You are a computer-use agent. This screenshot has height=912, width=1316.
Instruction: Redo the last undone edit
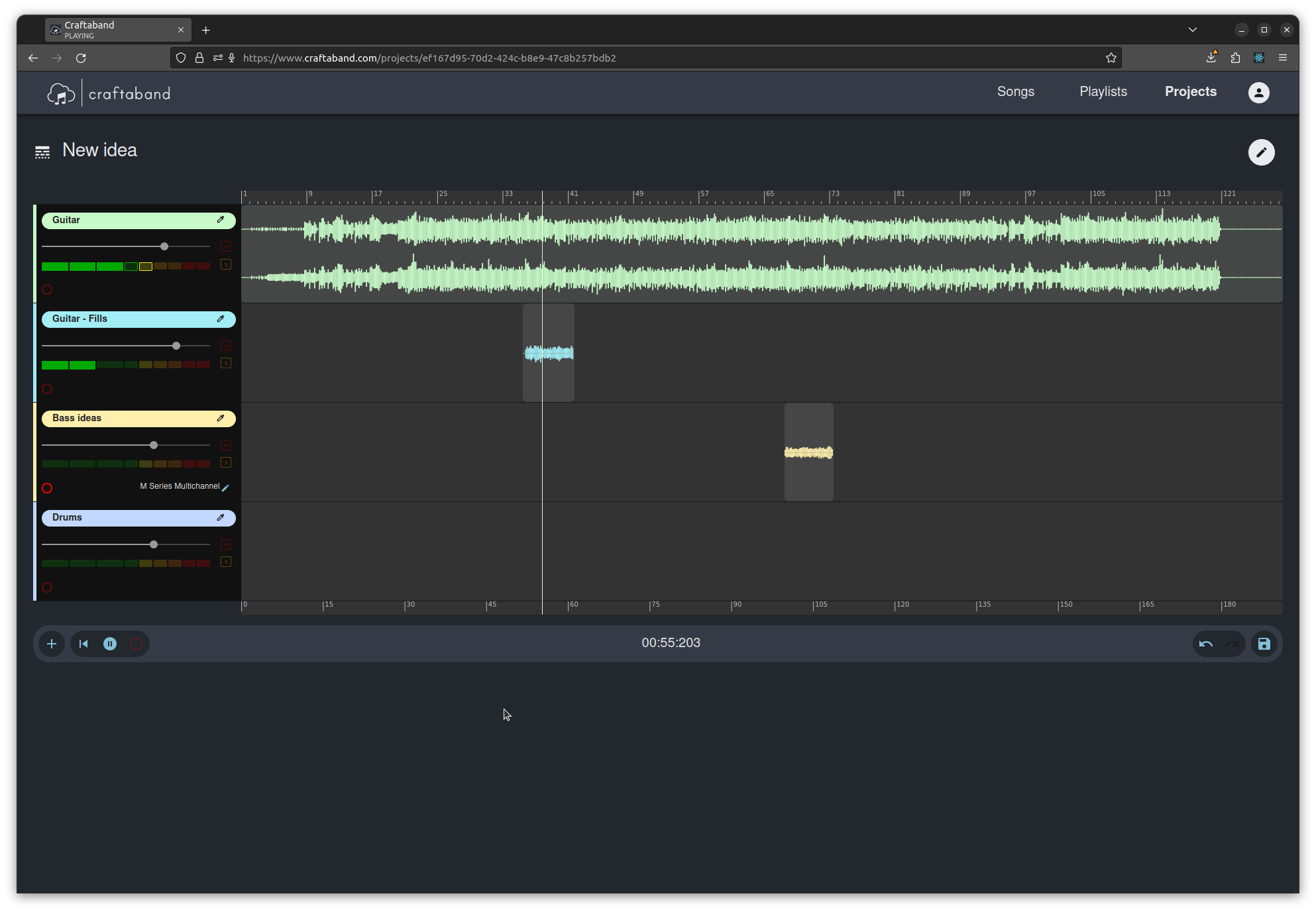(1233, 644)
